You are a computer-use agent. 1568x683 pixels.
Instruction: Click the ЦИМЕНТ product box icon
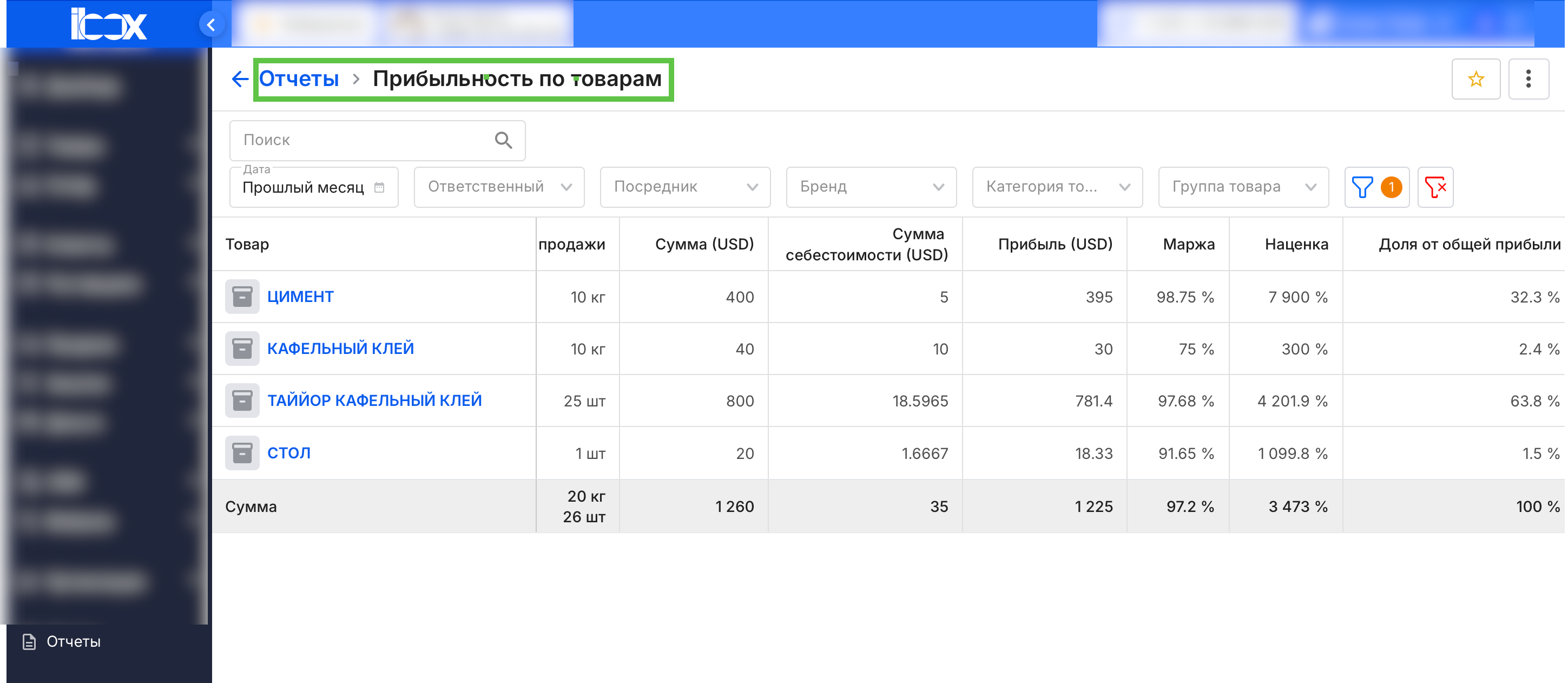[x=242, y=297]
